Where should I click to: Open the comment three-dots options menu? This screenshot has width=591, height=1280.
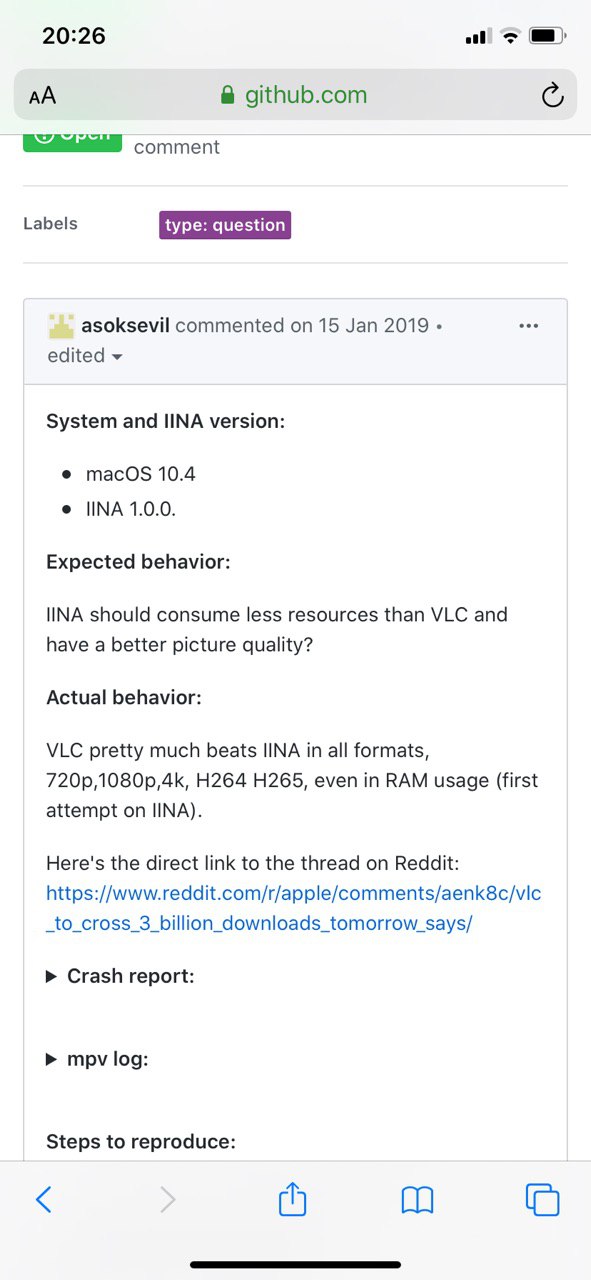tap(529, 326)
